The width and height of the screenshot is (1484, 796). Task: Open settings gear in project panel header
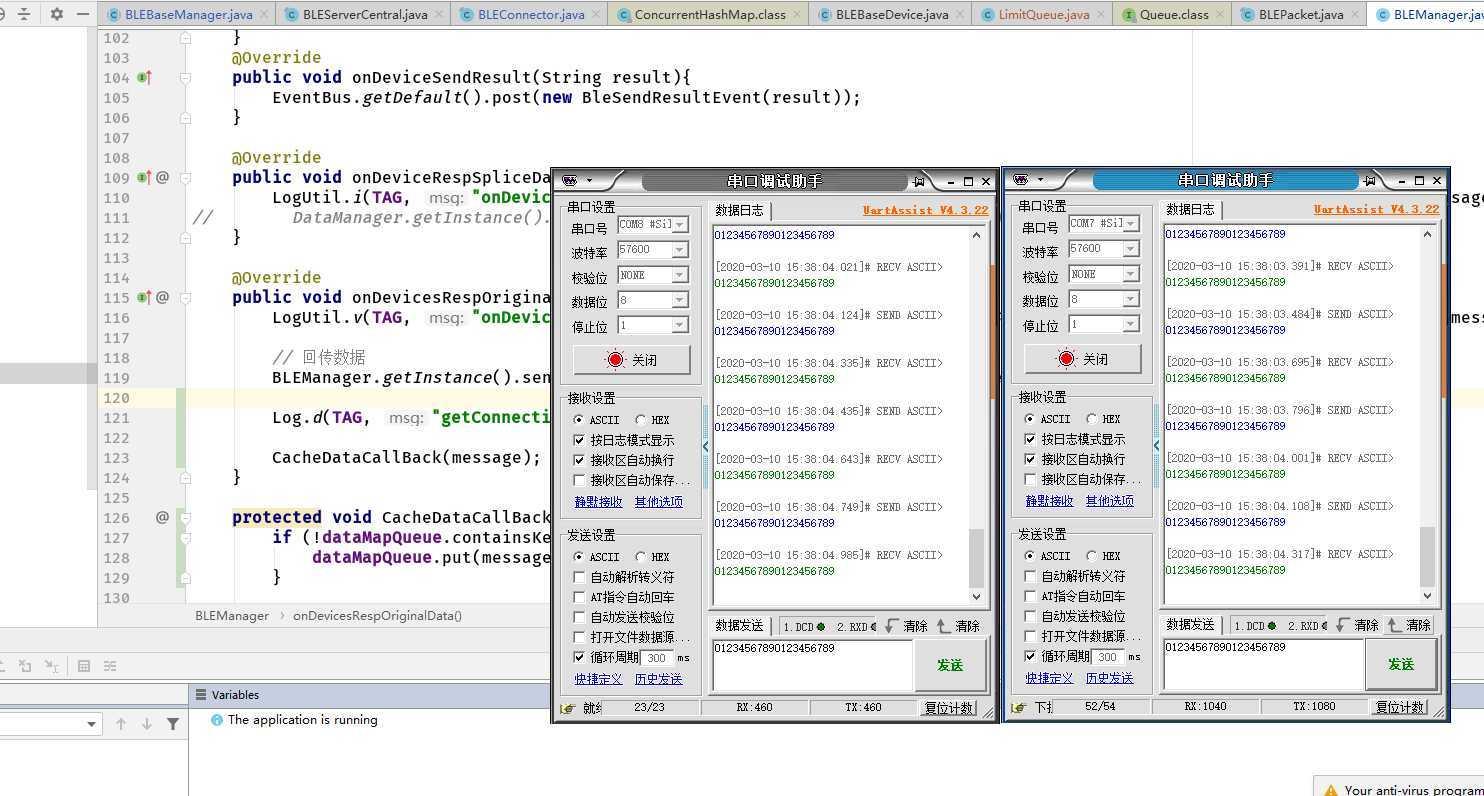(x=56, y=14)
